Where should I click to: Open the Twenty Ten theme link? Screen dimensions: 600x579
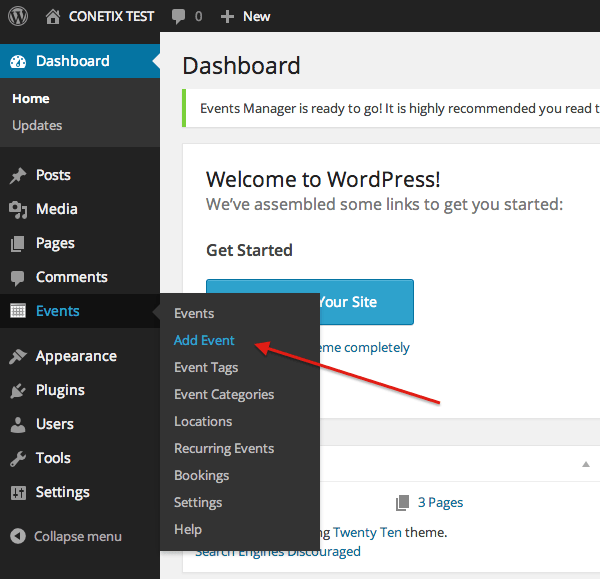click(367, 533)
